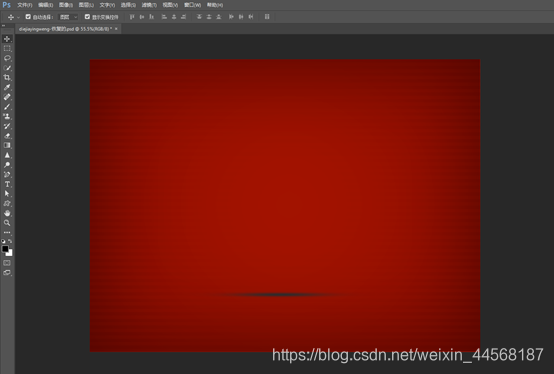Click the Photoshop Ps logo icon

coord(7,5)
